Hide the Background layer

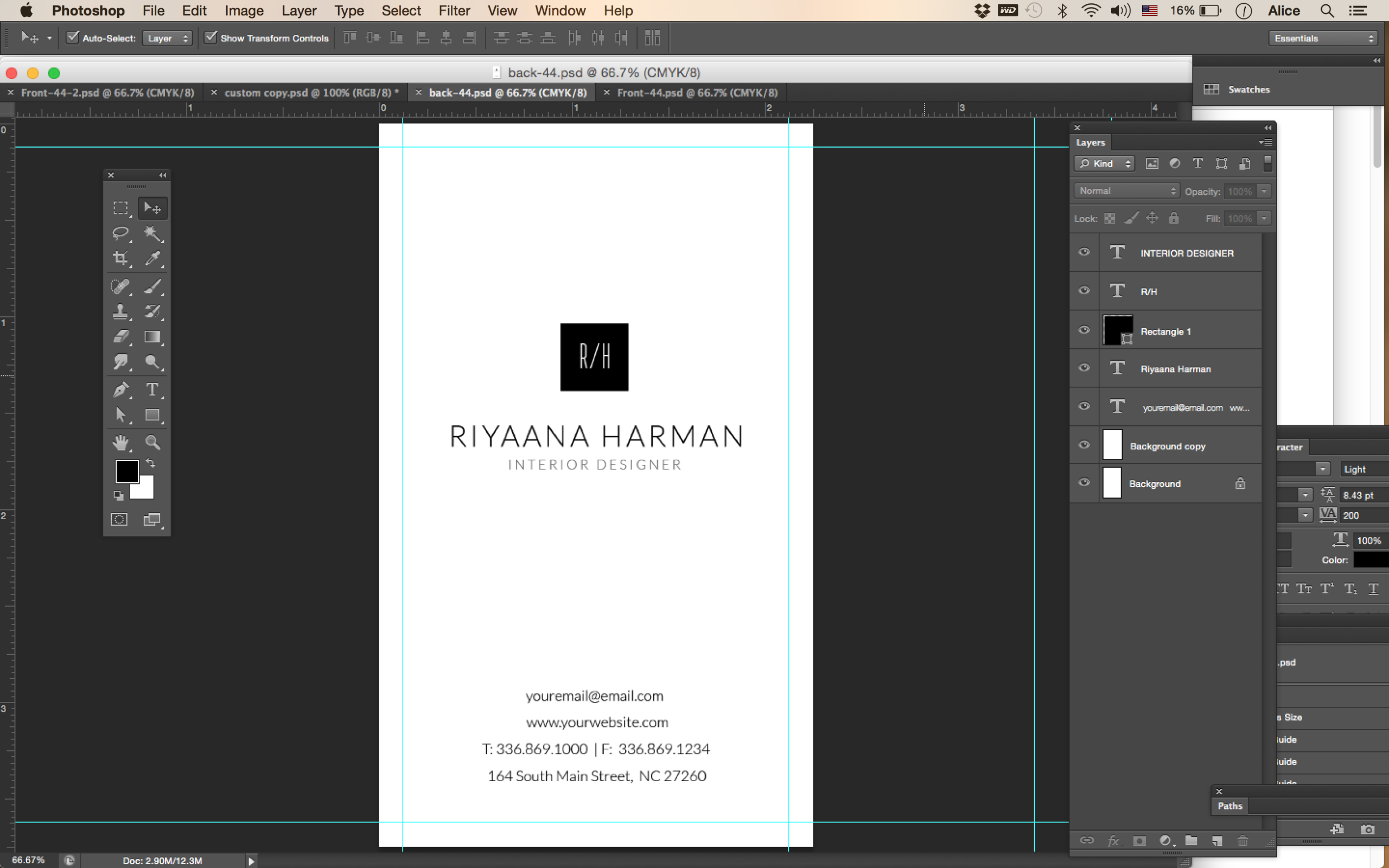[1084, 483]
